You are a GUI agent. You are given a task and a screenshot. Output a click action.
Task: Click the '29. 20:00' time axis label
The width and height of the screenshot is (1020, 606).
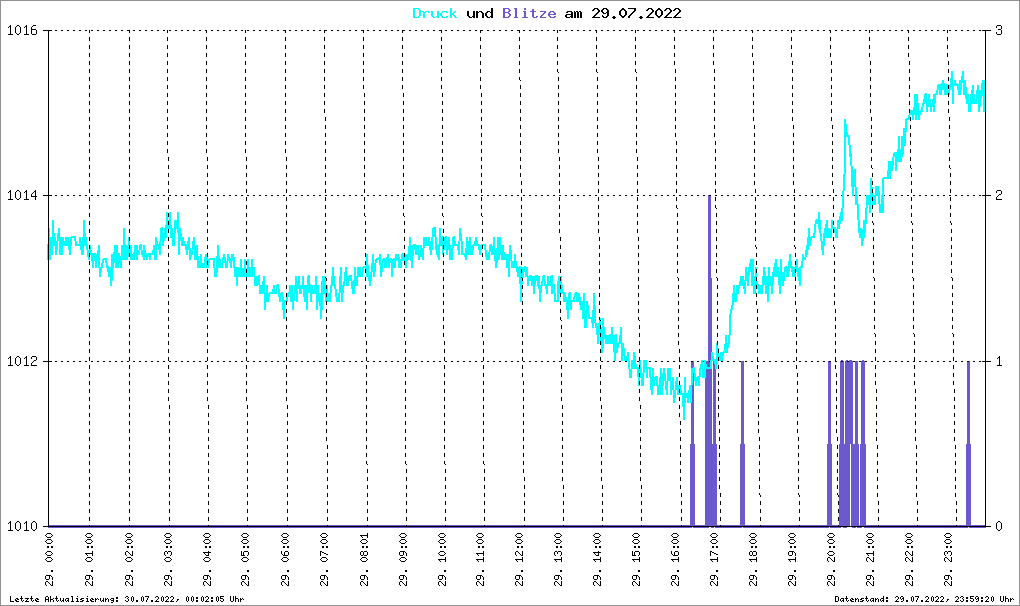(x=831, y=560)
